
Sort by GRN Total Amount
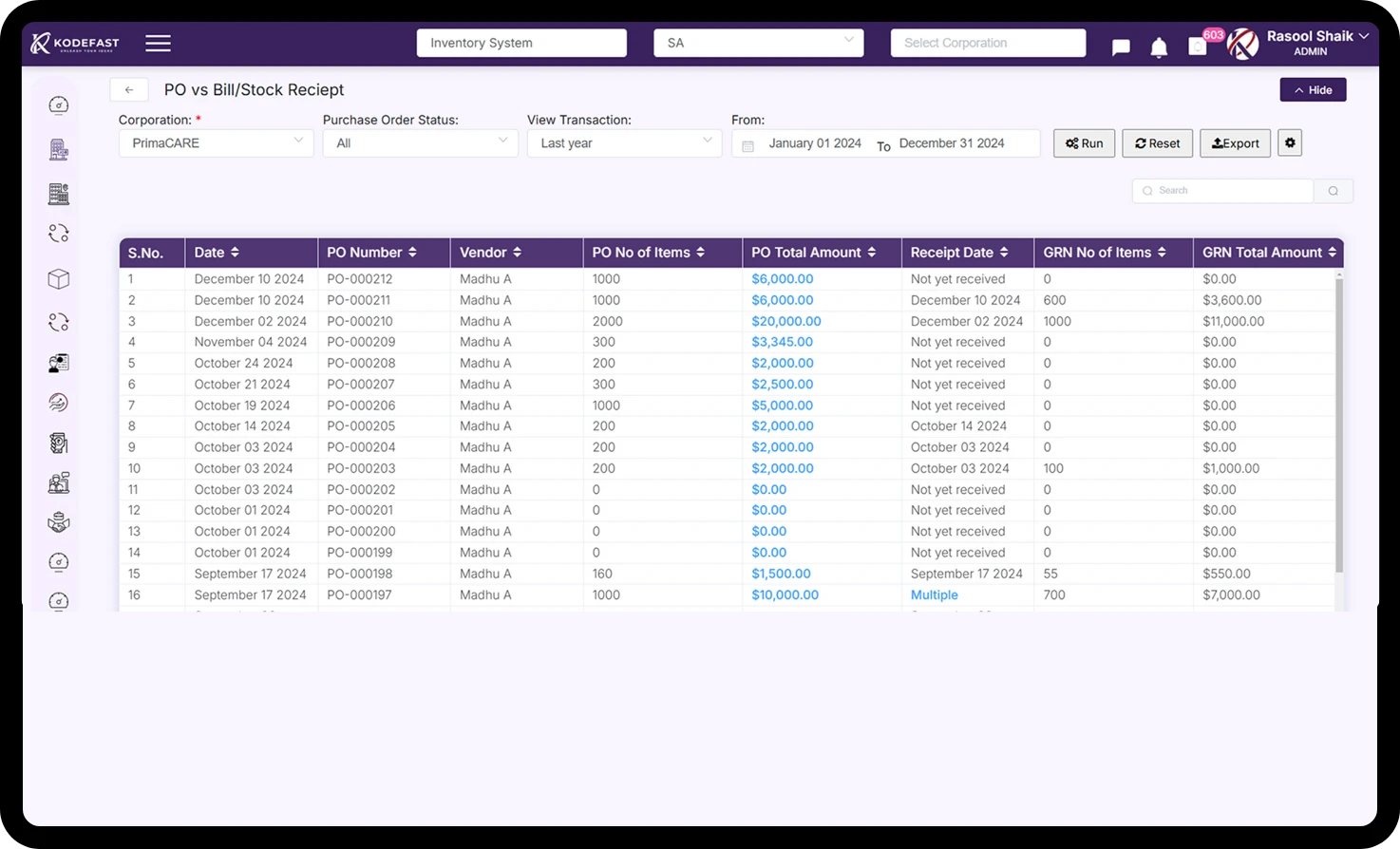pyautogui.click(x=1333, y=253)
